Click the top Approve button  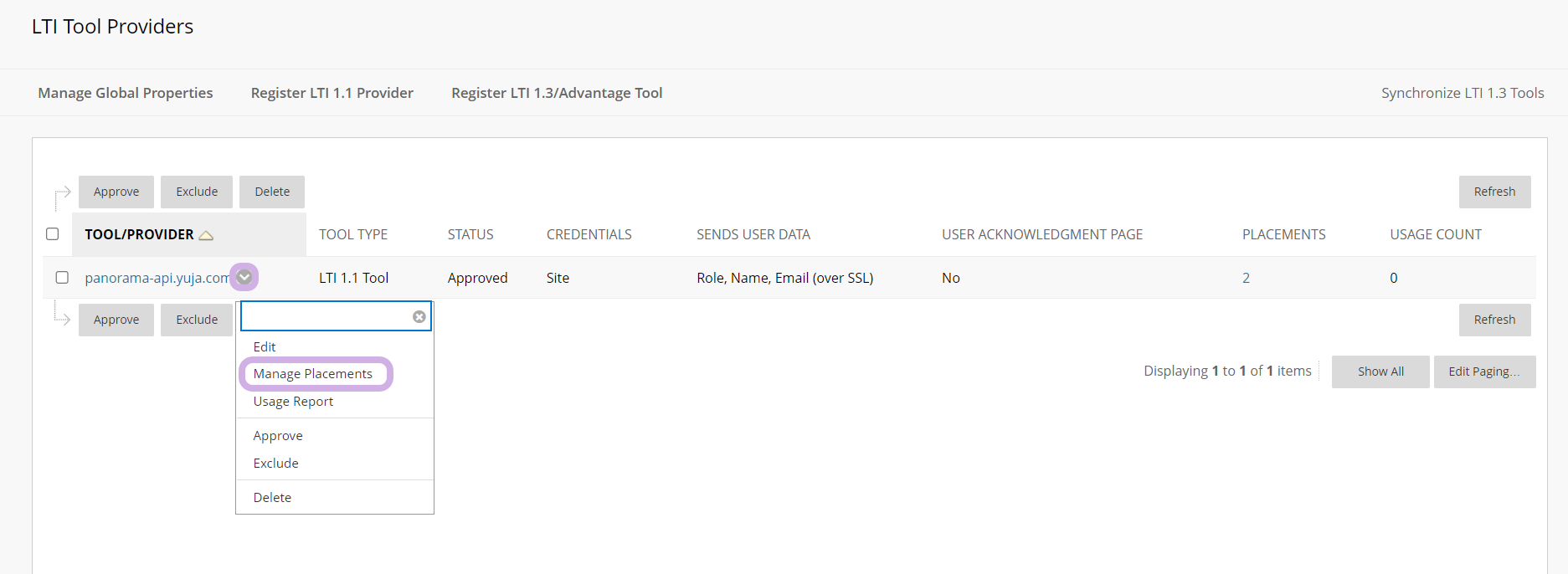116,192
